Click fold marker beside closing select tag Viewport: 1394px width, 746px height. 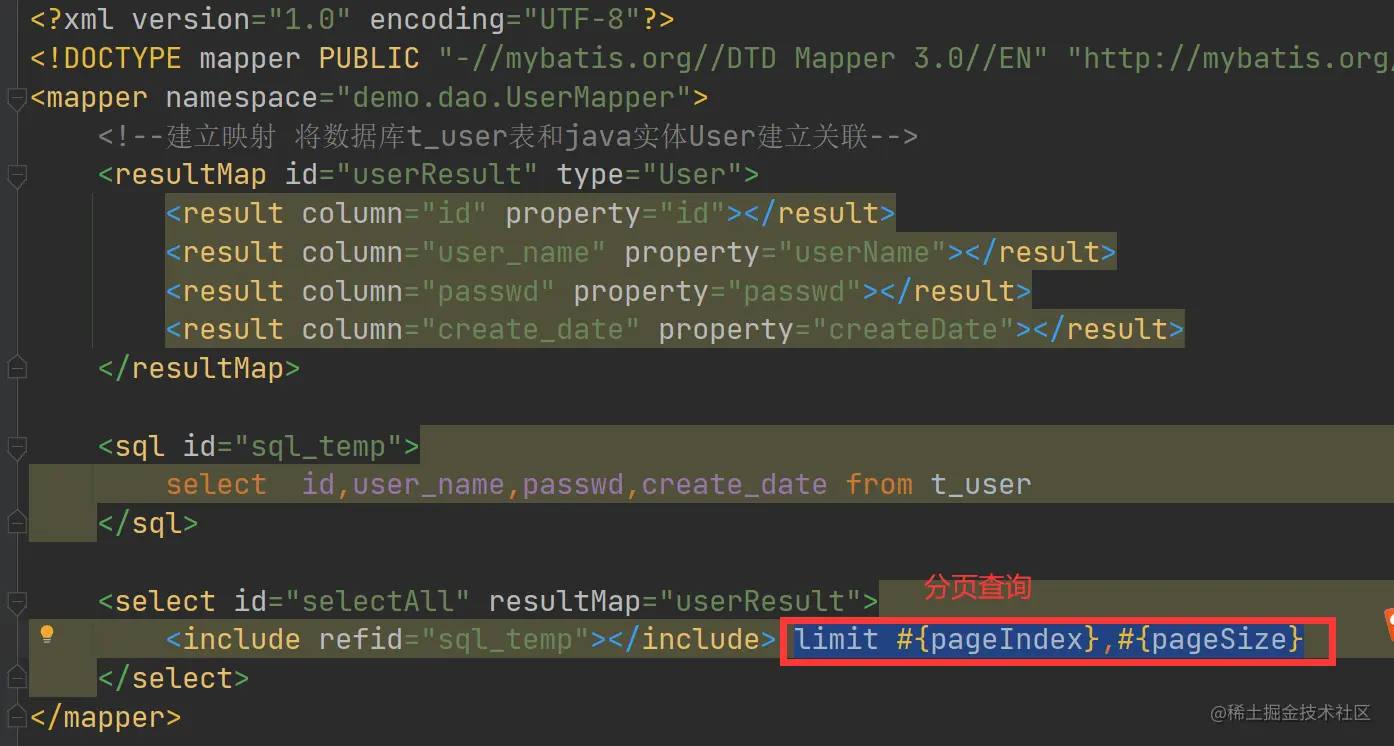pyautogui.click(x=15, y=679)
